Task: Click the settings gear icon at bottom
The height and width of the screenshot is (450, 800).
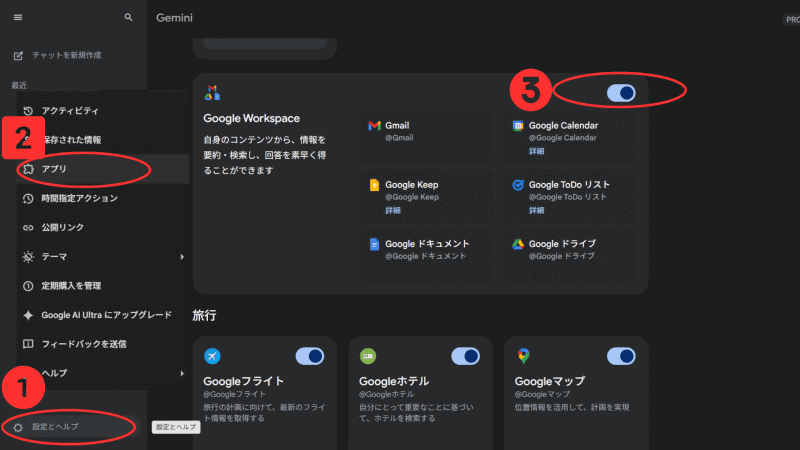Action: (18, 427)
